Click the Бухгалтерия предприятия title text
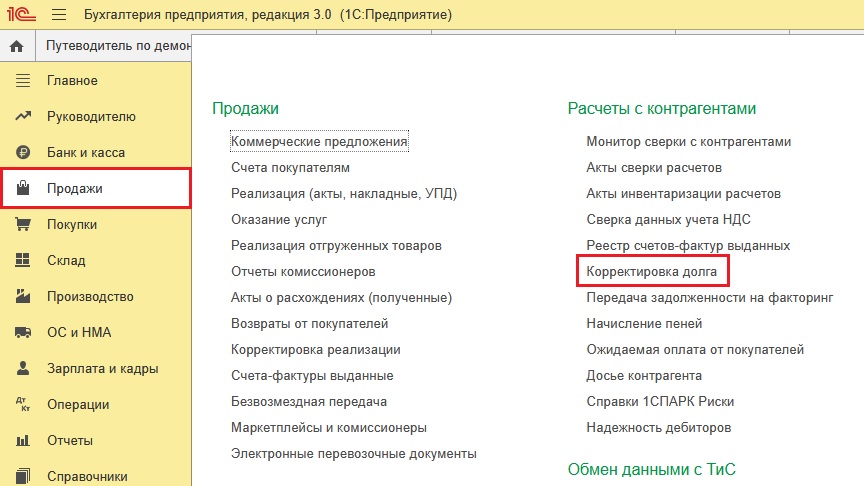The height and width of the screenshot is (486, 864). (x=268, y=14)
